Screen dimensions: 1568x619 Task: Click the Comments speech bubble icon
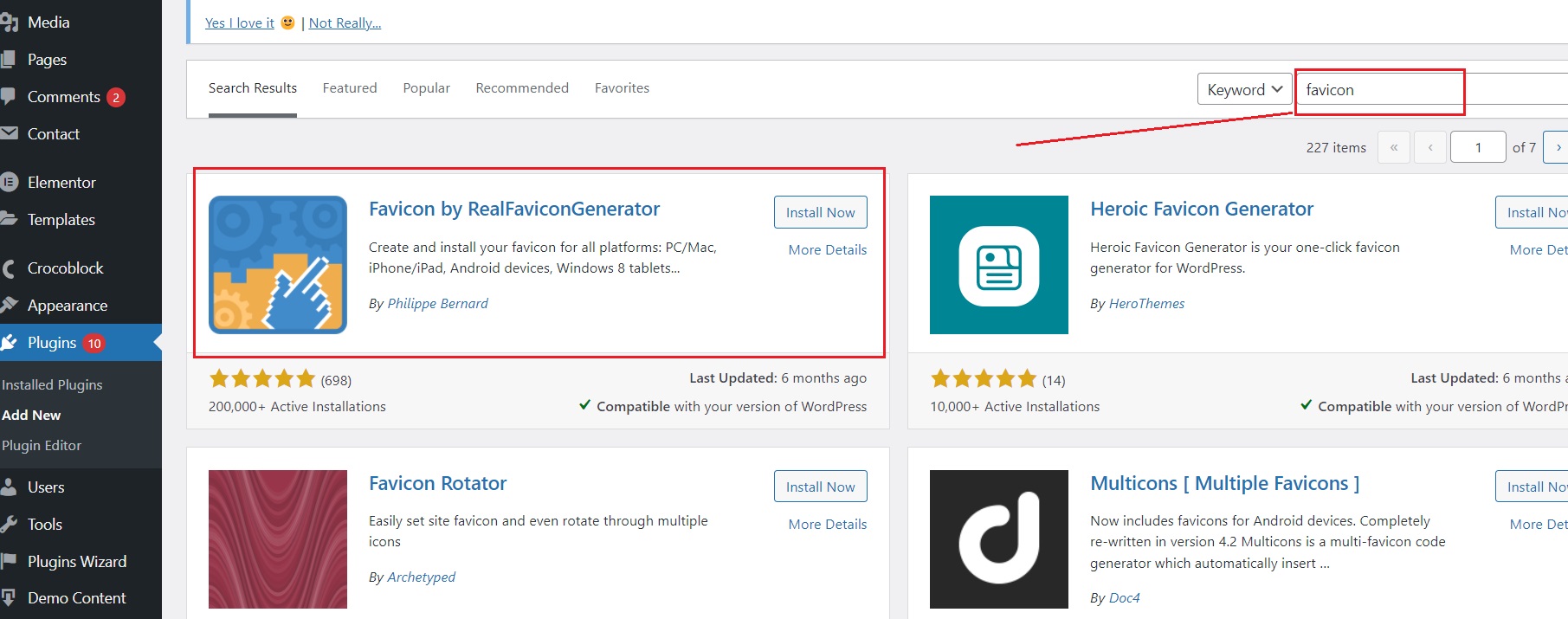pyautogui.click(x=9, y=96)
